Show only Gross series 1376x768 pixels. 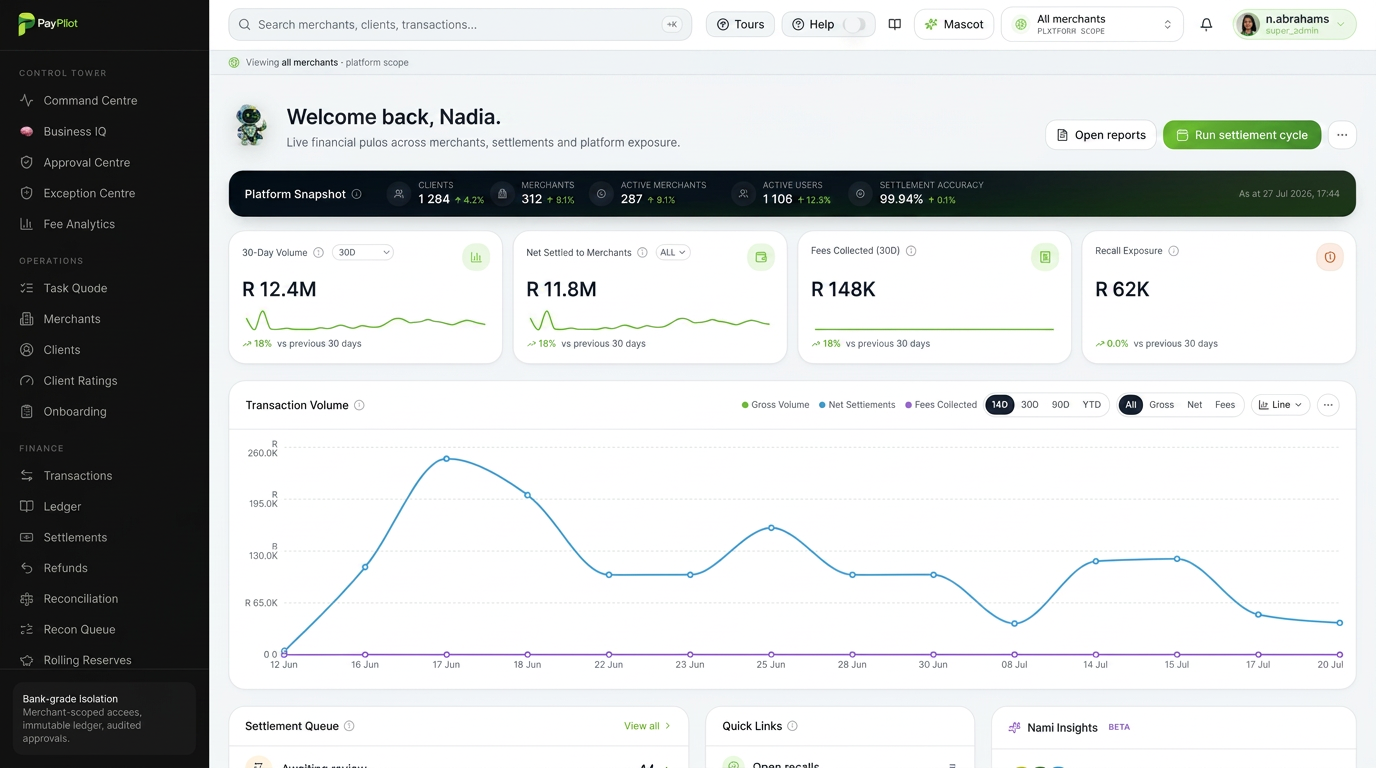pyautogui.click(x=1161, y=405)
